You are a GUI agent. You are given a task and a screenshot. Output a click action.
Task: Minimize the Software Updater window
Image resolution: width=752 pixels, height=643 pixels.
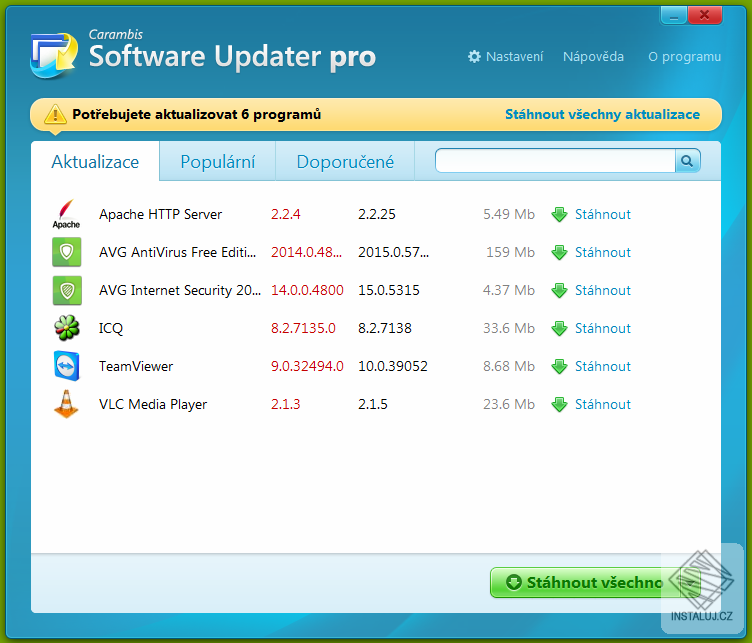point(674,15)
